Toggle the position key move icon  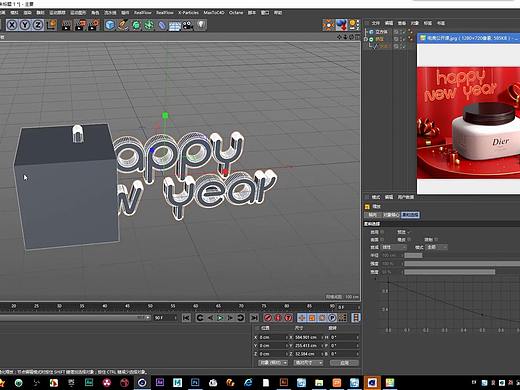[302, 318]
